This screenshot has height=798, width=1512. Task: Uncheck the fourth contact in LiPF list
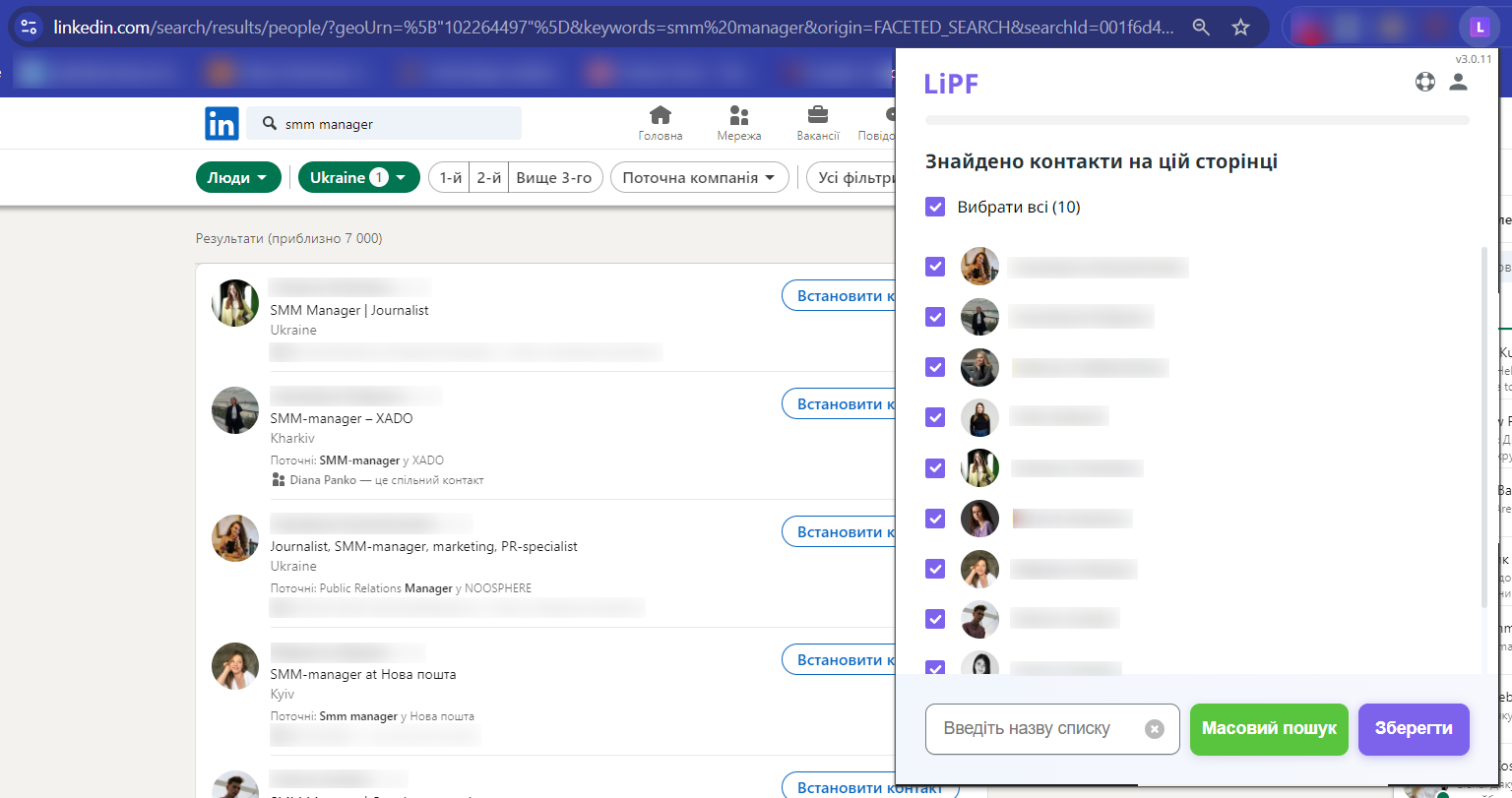click(935, 417)
